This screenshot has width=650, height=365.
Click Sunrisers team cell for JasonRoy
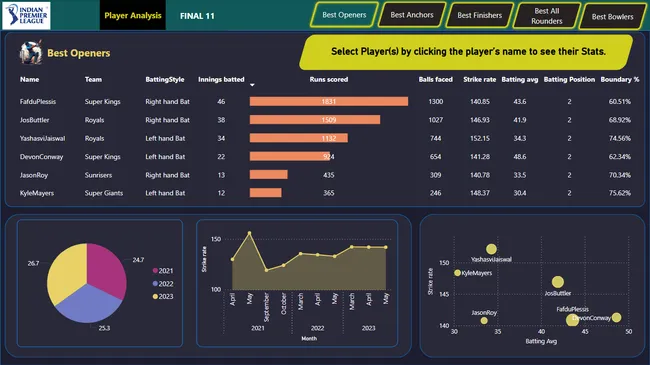tap(98, 175)
